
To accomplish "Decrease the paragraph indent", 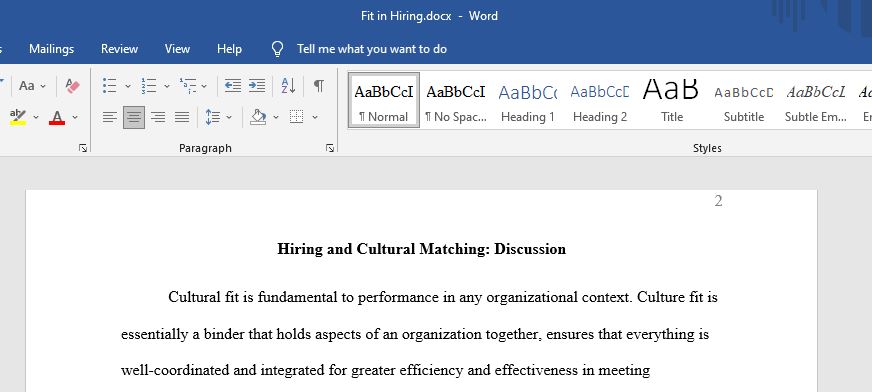I will click(x=232, y=86).
